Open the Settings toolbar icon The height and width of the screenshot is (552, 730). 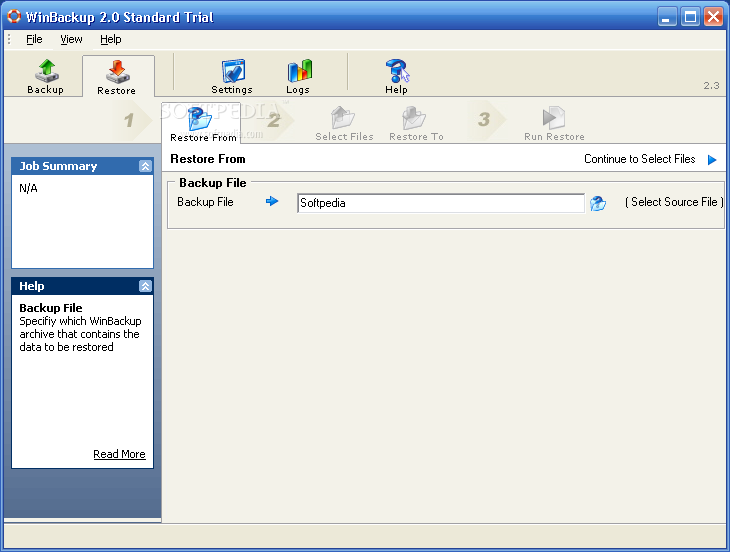click(233, 71)
